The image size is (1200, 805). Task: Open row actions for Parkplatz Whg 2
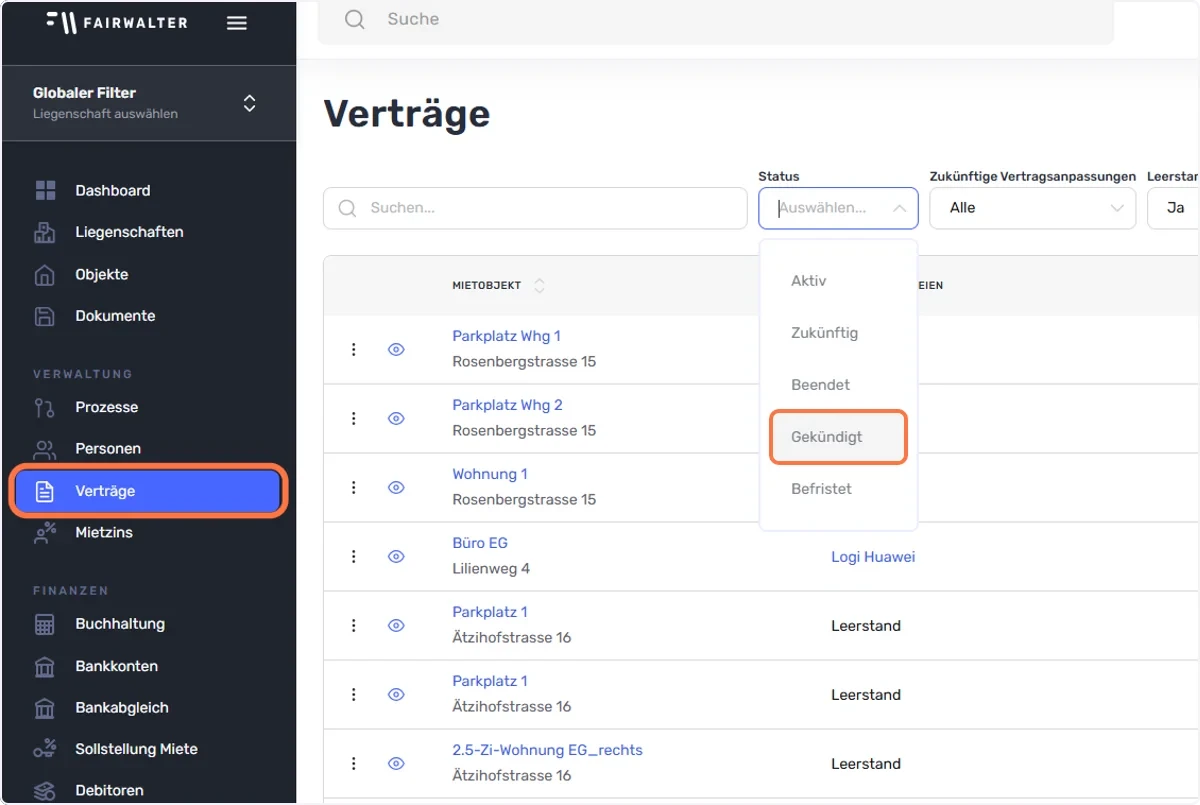[x=353, y=418]
